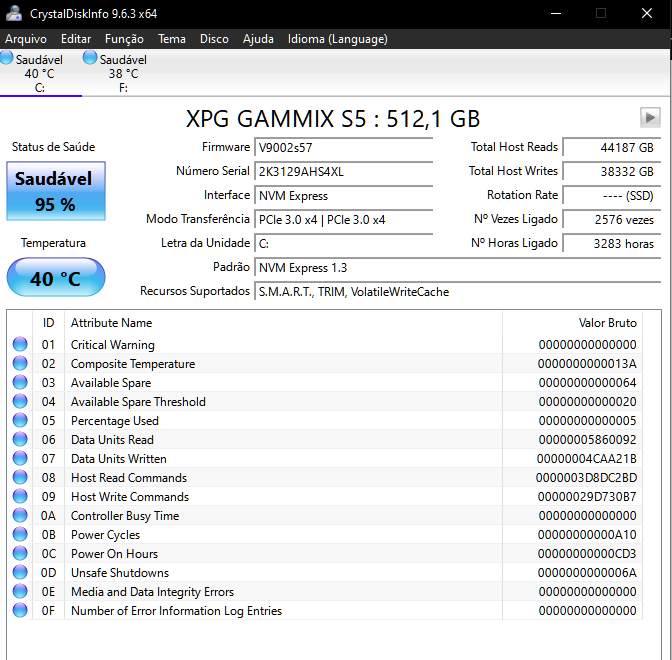
Task: Click the status icon of Percentage Used row
Action: tap(20, 420)
